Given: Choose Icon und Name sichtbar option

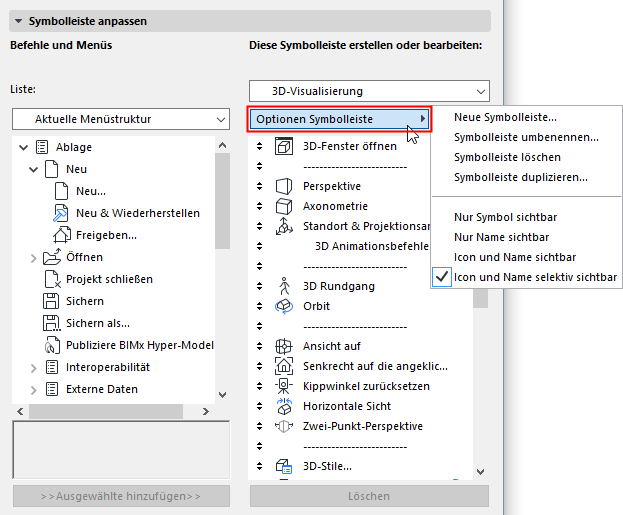Looking at the screenshot, I should pyautogui.click(x=515, y=257).
